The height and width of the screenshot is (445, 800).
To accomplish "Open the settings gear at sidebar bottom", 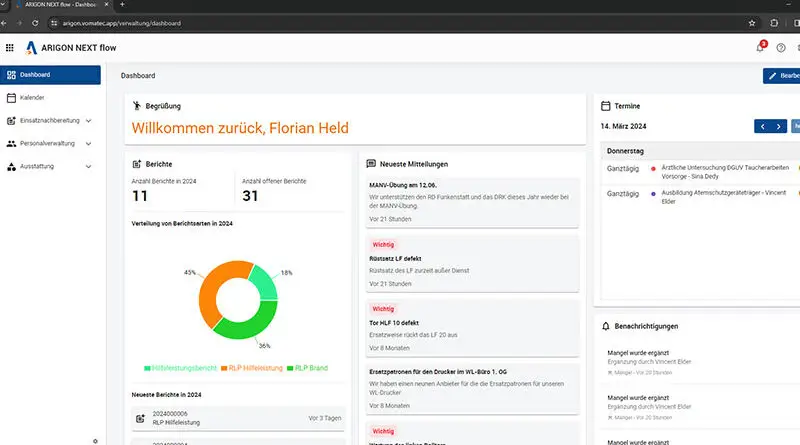I will pos(95,441).
